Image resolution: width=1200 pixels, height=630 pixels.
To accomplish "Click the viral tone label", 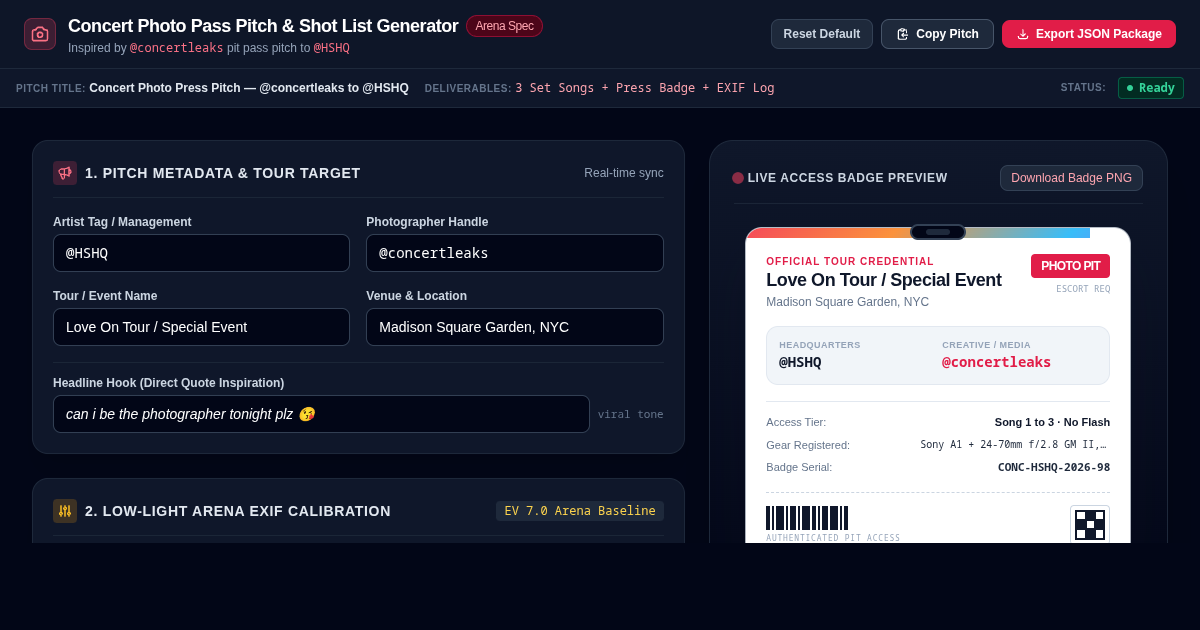I will pyautogui.click(x=631, y=414).
